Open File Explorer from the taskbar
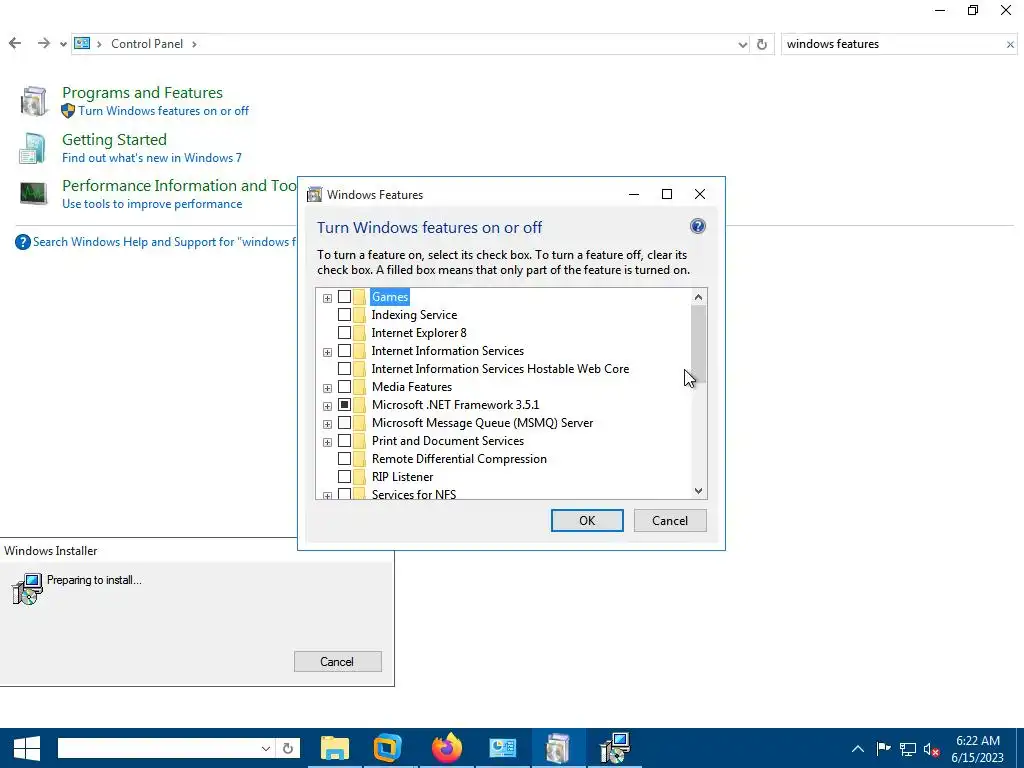Viewport: 1024px width, 768px height. click(335, 748)
